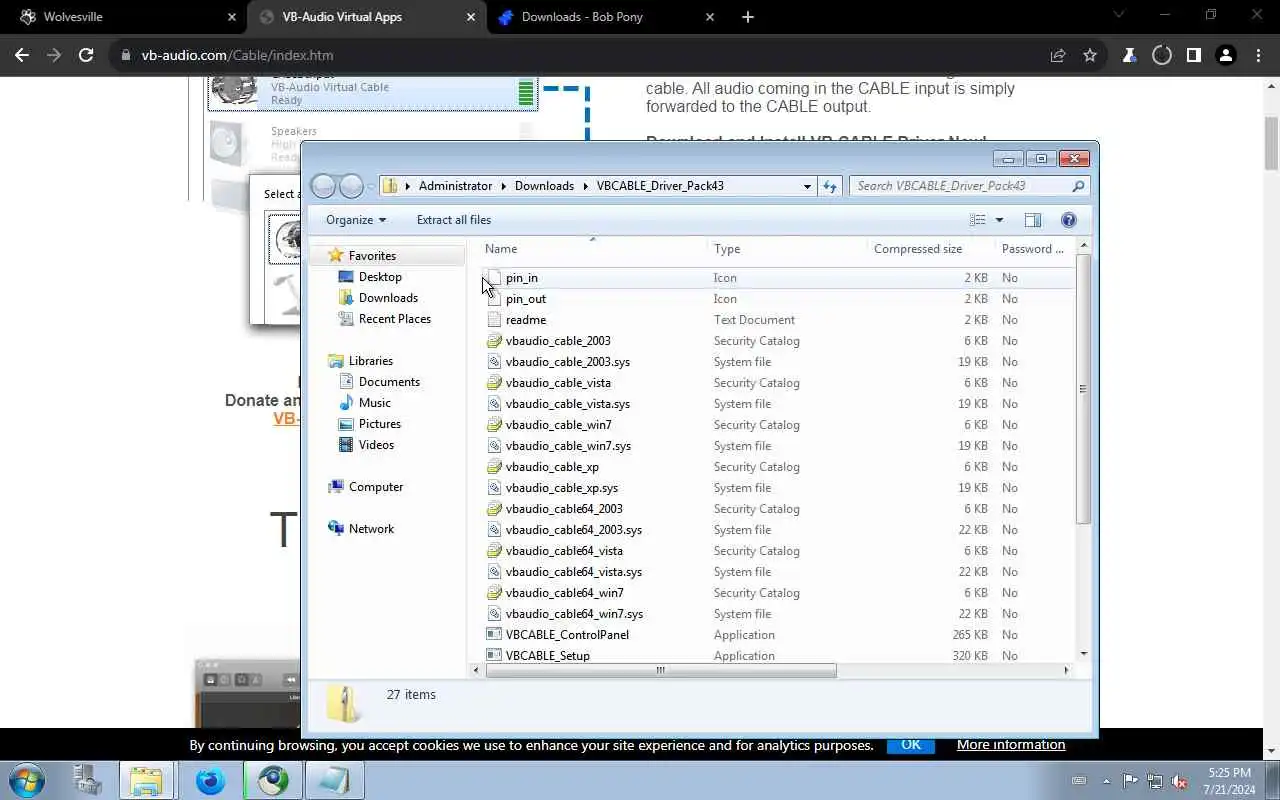
Task: Click the Chrome address bar URL
Action: [x=237, y=56]
